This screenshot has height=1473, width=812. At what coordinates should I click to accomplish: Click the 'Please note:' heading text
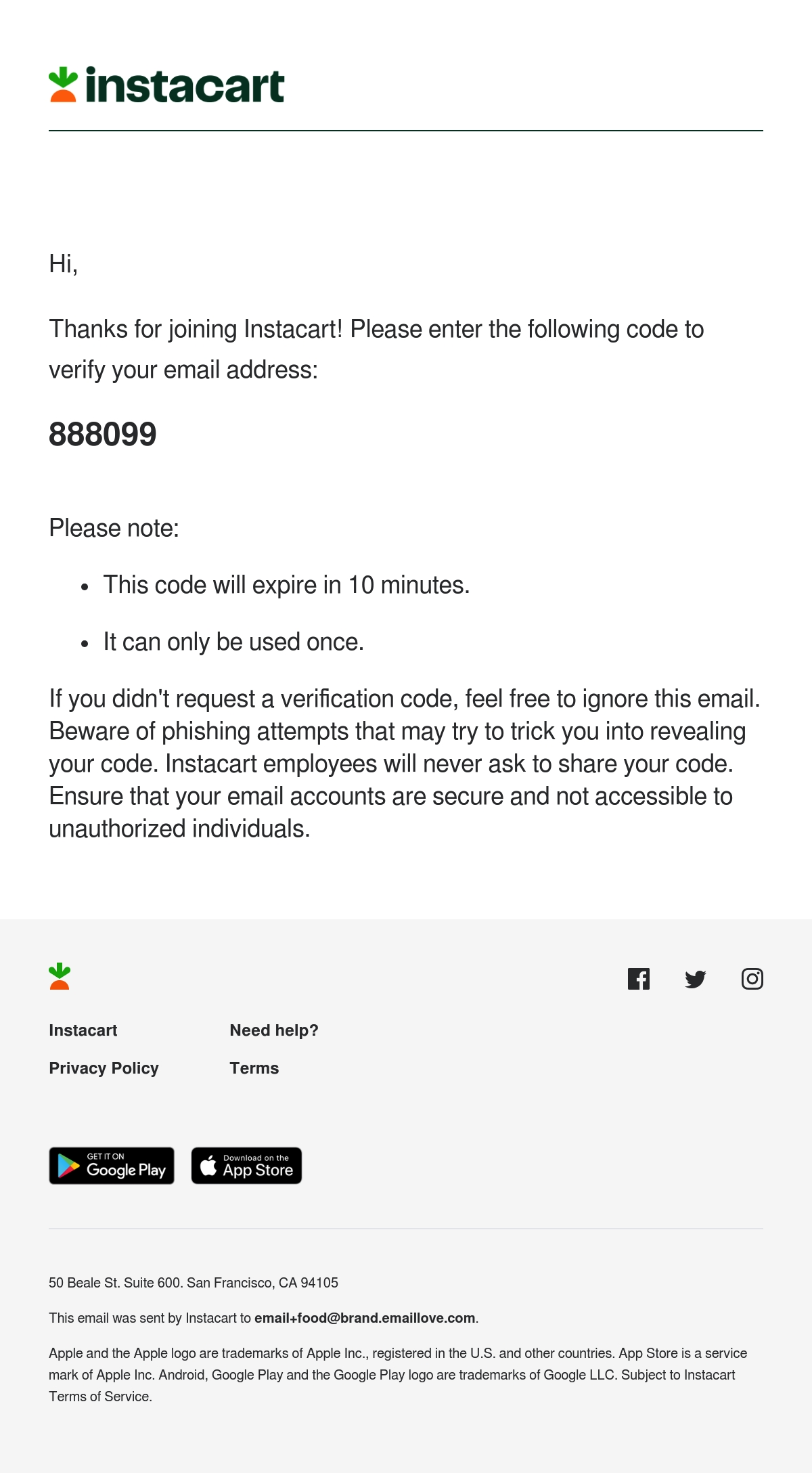point(114,528)
